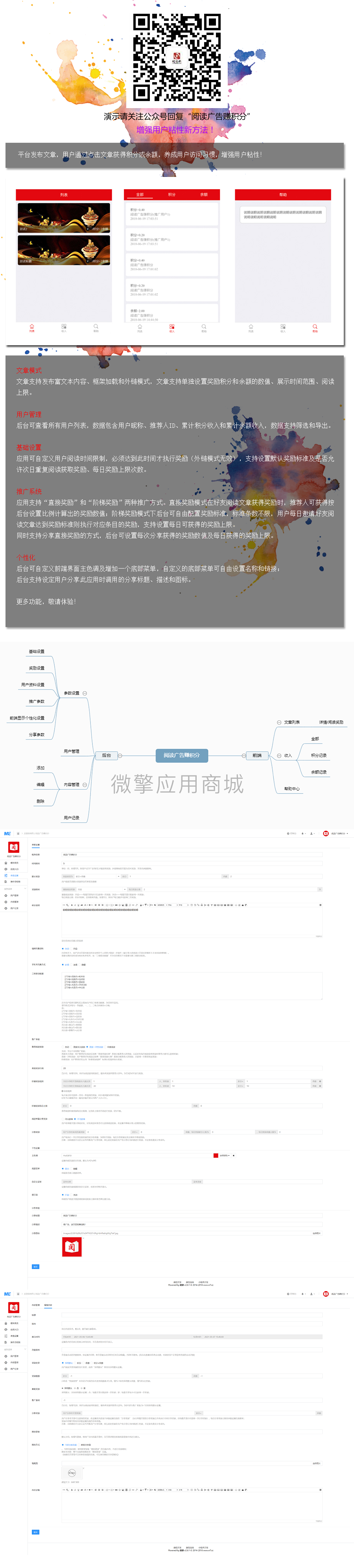Tap 列表 home icon in middle phone screen
Viewport: 354px width, 1568px height.
(x=140, y=328)
